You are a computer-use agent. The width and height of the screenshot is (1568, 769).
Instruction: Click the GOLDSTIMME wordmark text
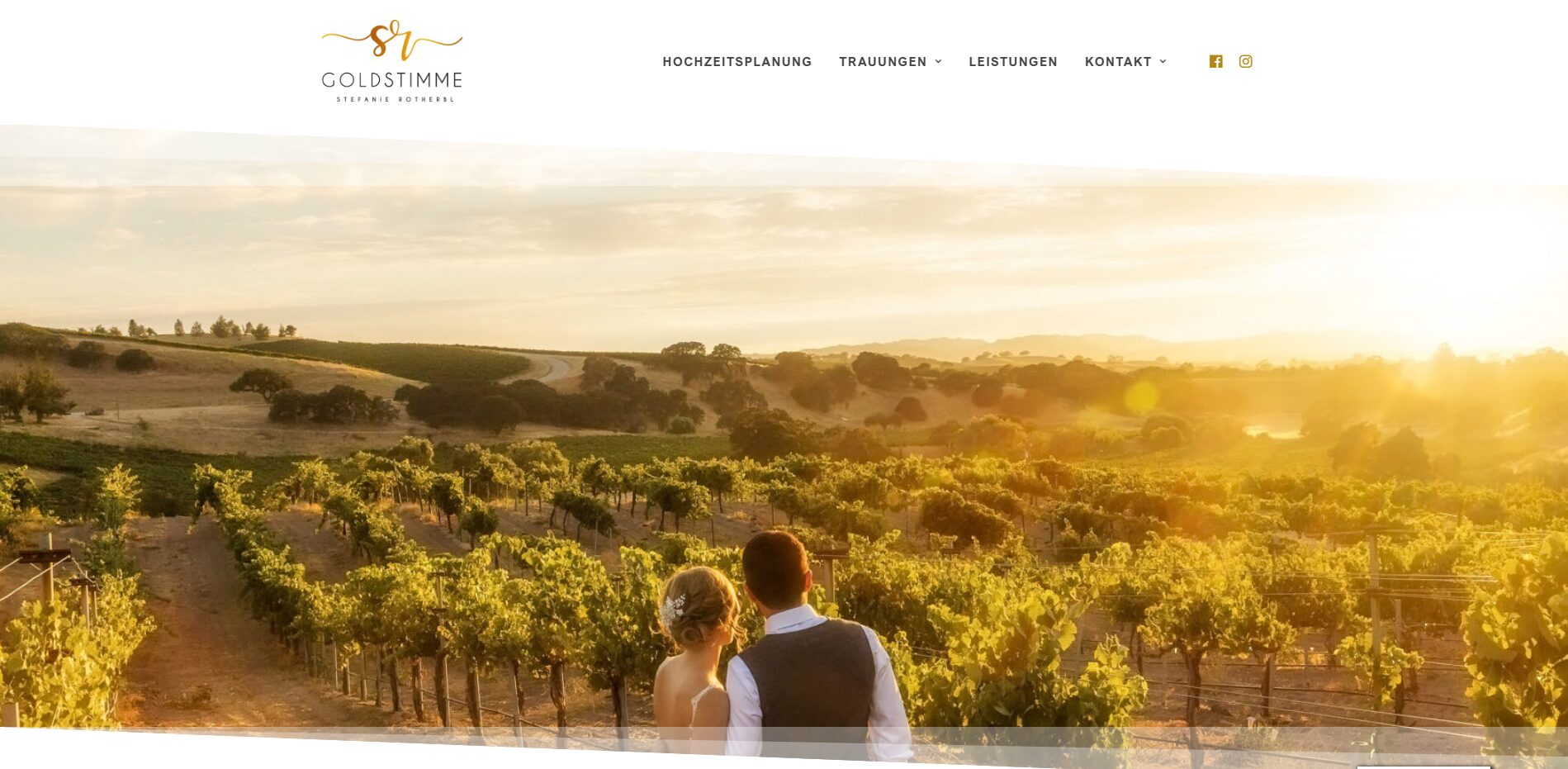click(x=392, y=80)
